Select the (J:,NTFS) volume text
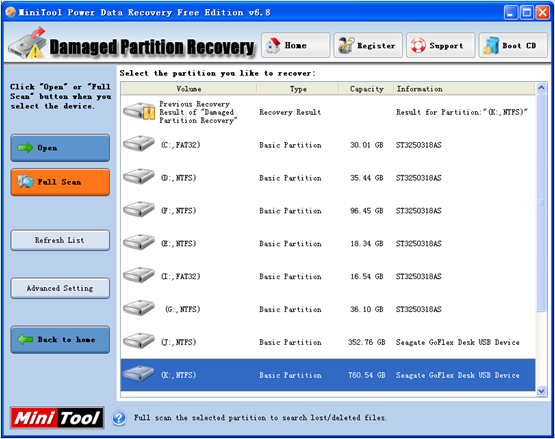555x439 pixels. point(178,342)
